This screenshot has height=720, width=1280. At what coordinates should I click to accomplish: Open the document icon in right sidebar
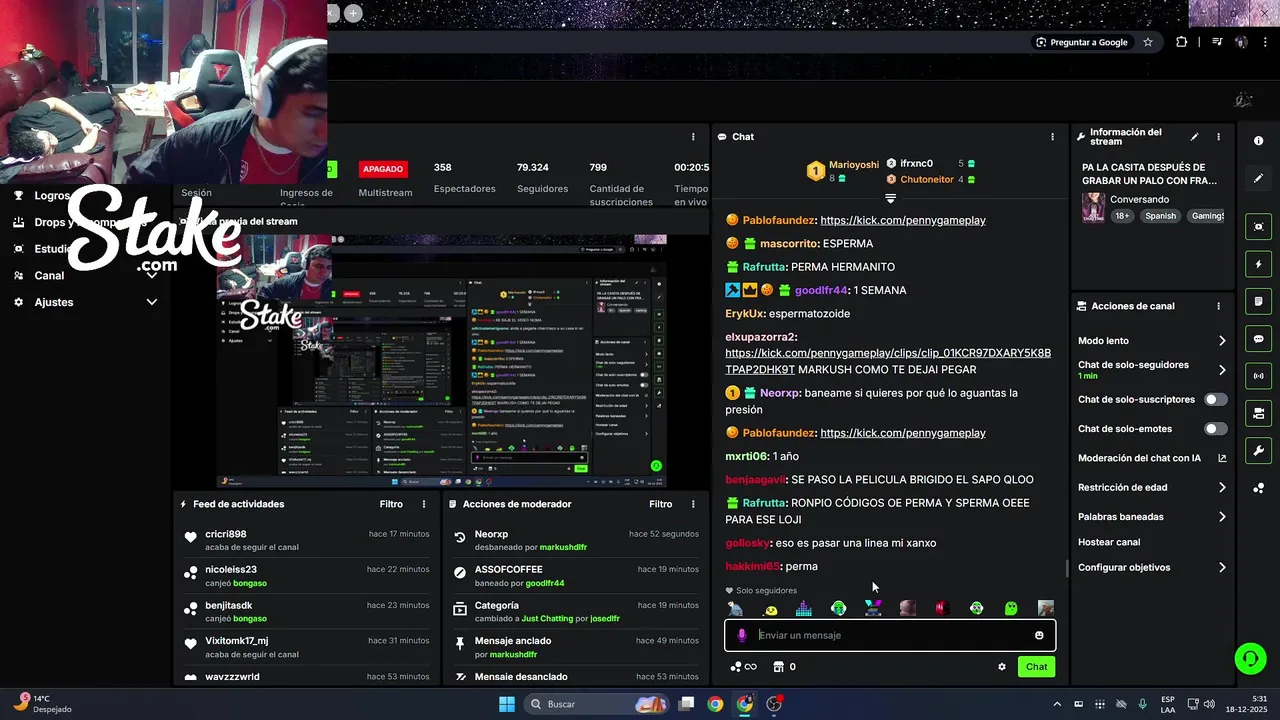point(1258,302)
